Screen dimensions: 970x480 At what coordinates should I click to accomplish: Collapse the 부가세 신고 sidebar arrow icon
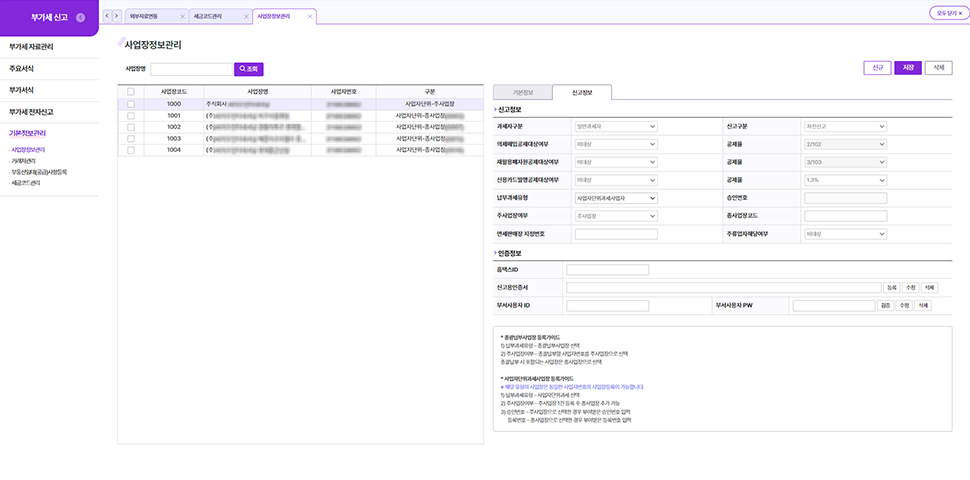80,18
